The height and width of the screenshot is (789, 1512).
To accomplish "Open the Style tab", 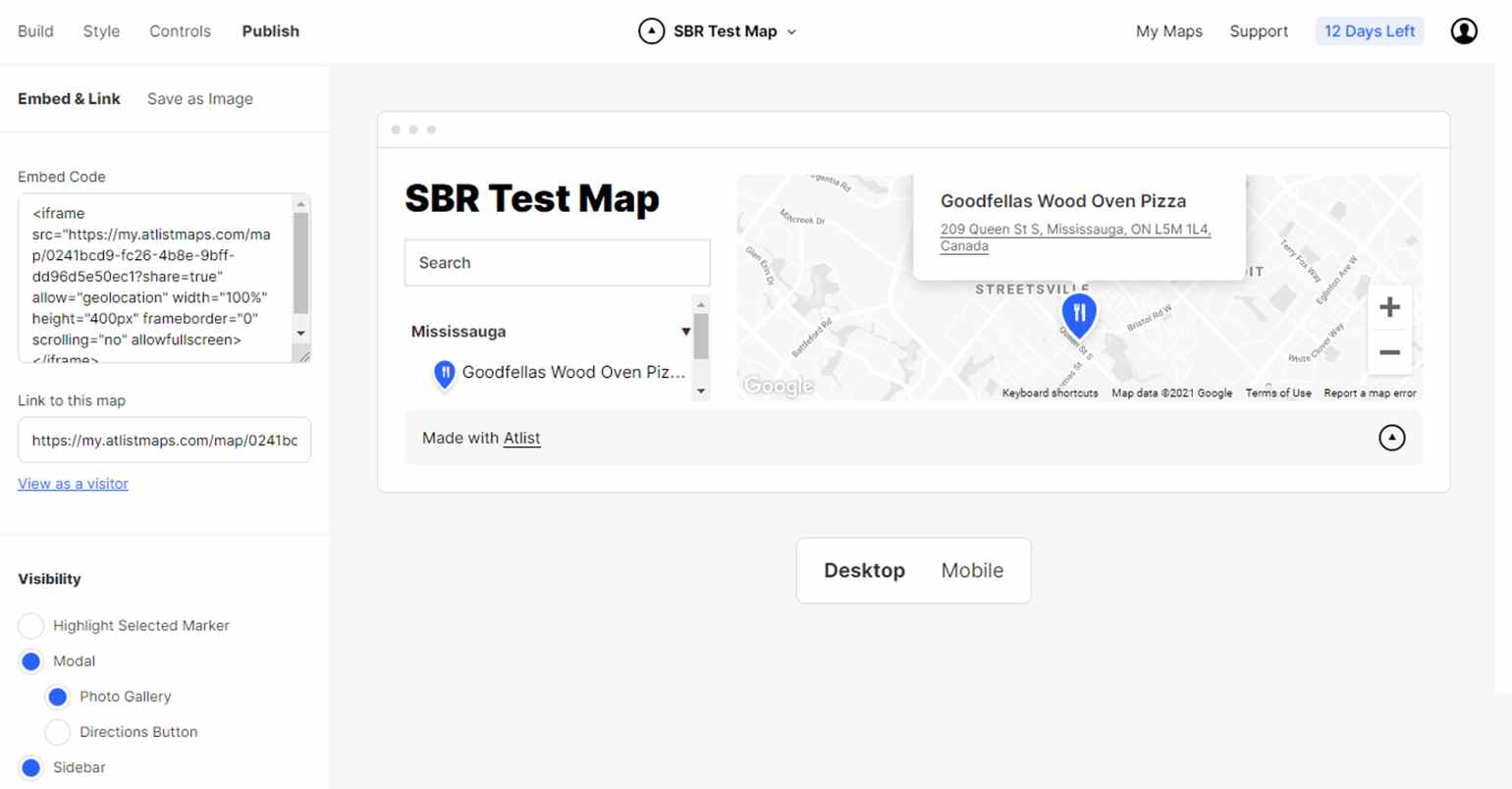I will [x=101, y=31].
